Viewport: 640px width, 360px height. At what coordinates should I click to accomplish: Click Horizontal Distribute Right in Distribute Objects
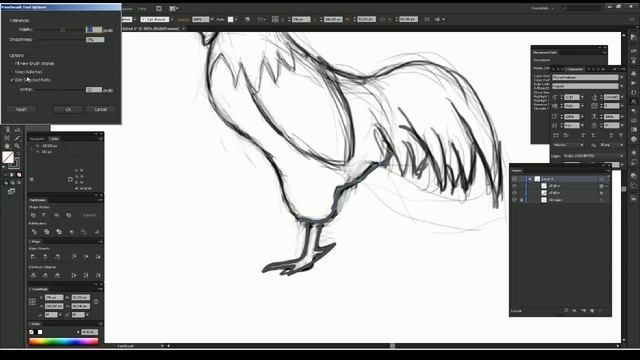[98, 276]
